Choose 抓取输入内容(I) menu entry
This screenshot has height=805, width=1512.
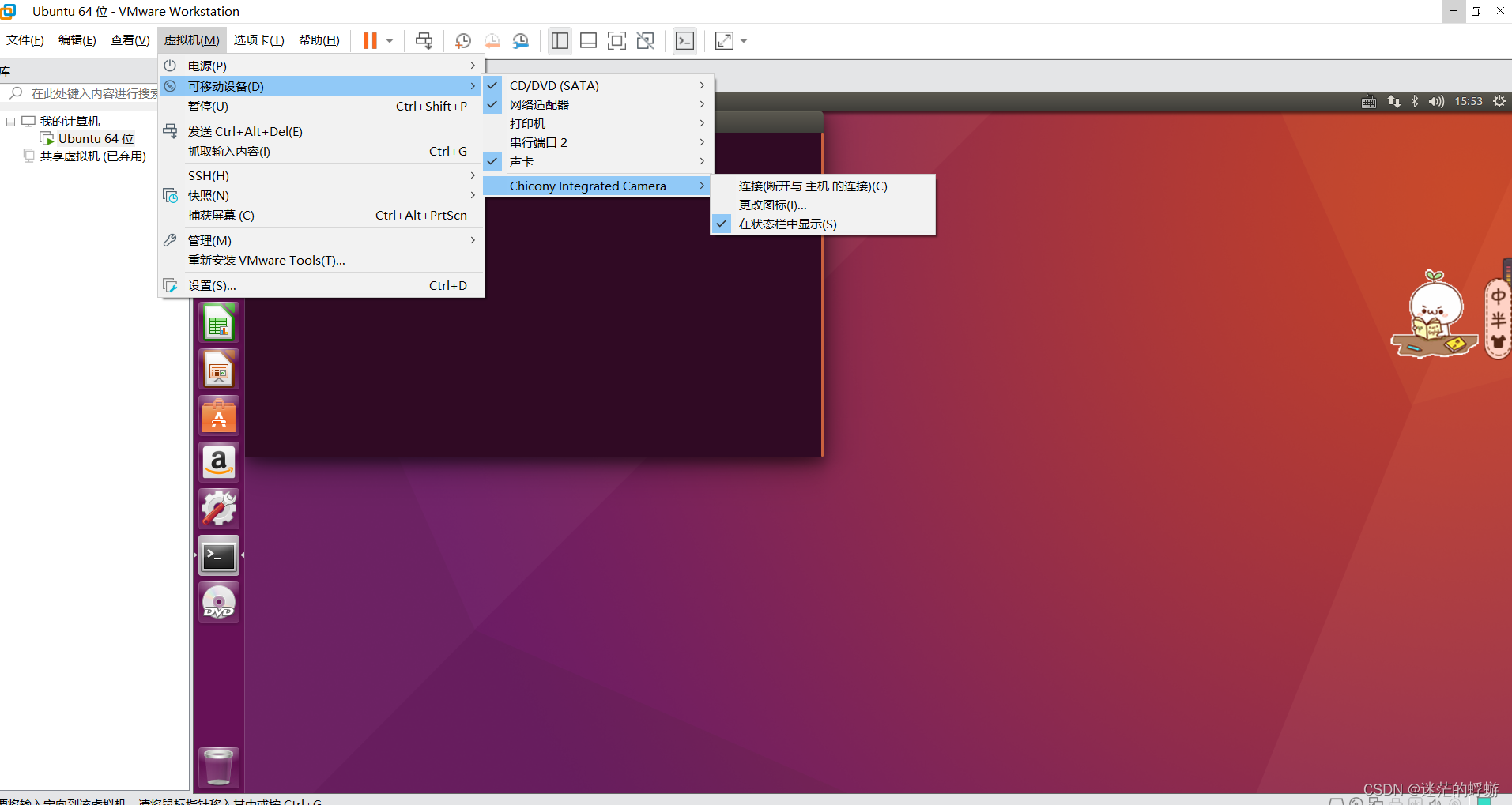(322, 151)
